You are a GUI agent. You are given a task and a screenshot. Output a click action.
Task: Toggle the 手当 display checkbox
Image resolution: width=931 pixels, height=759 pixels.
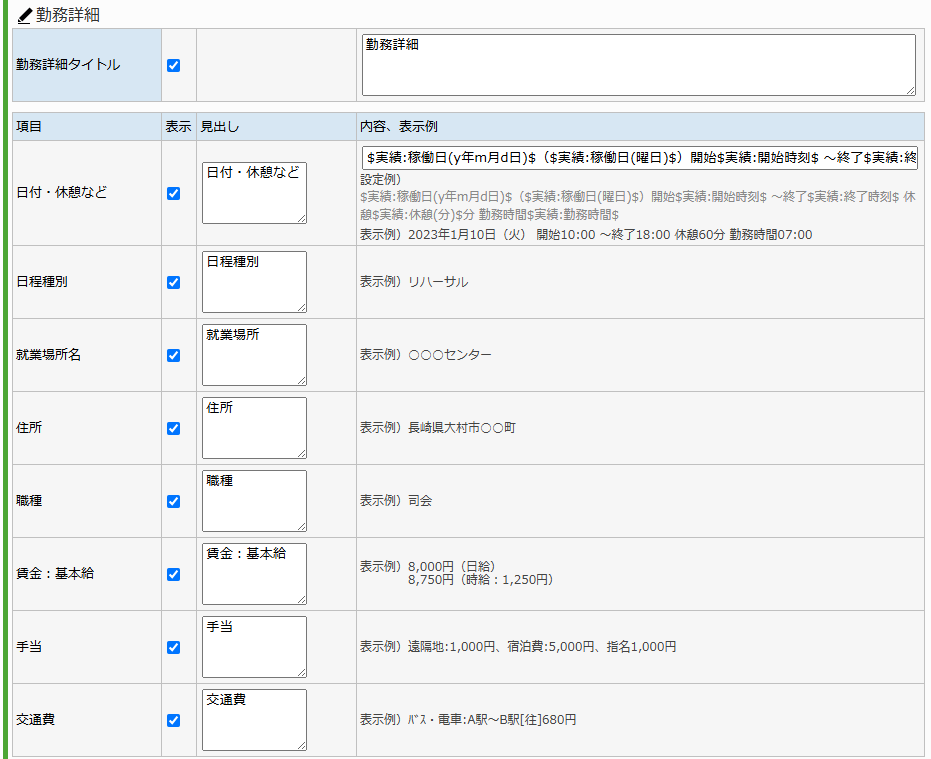[x=173, y=648]
